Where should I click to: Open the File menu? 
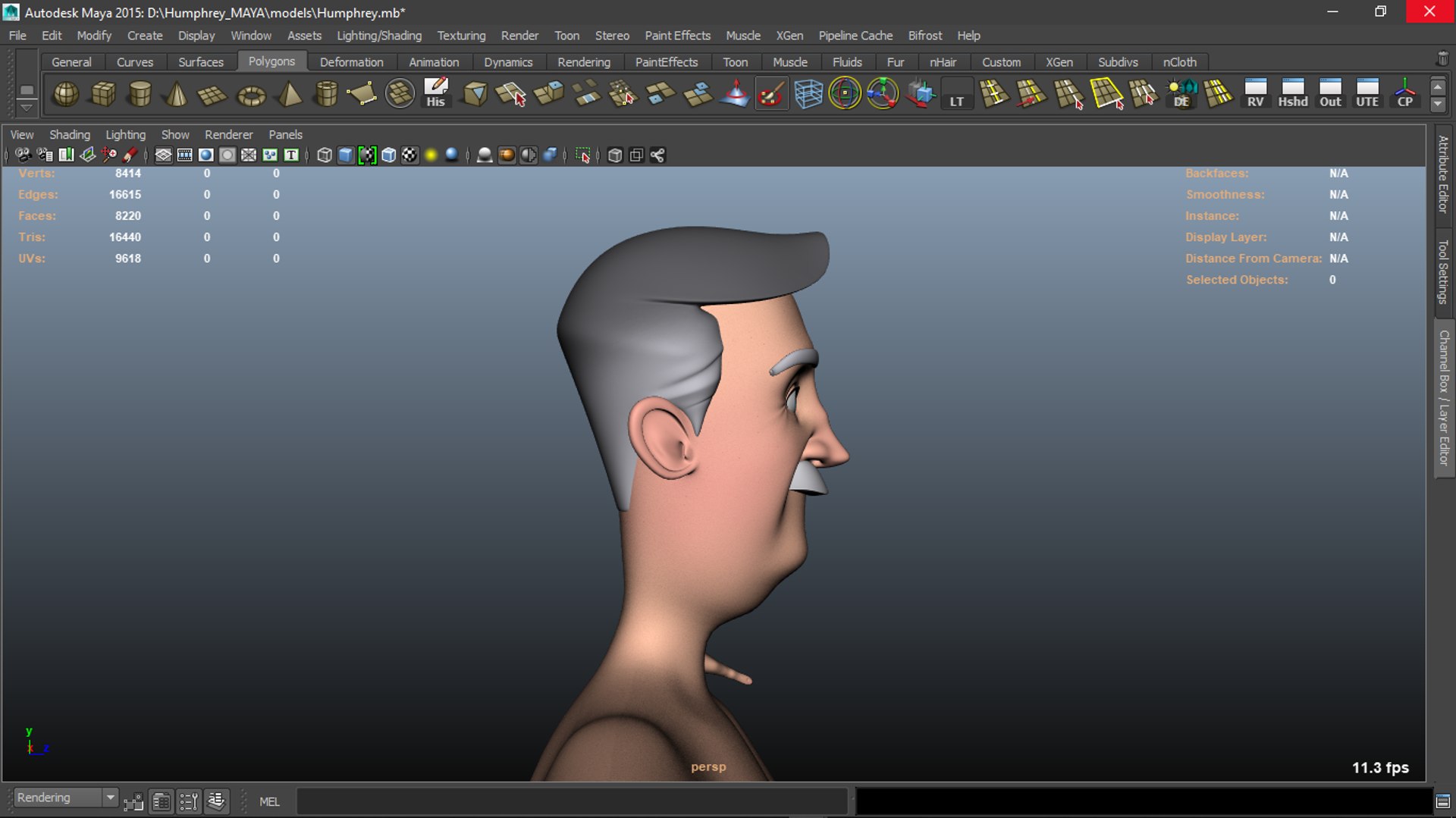click(x=17, y=36)
